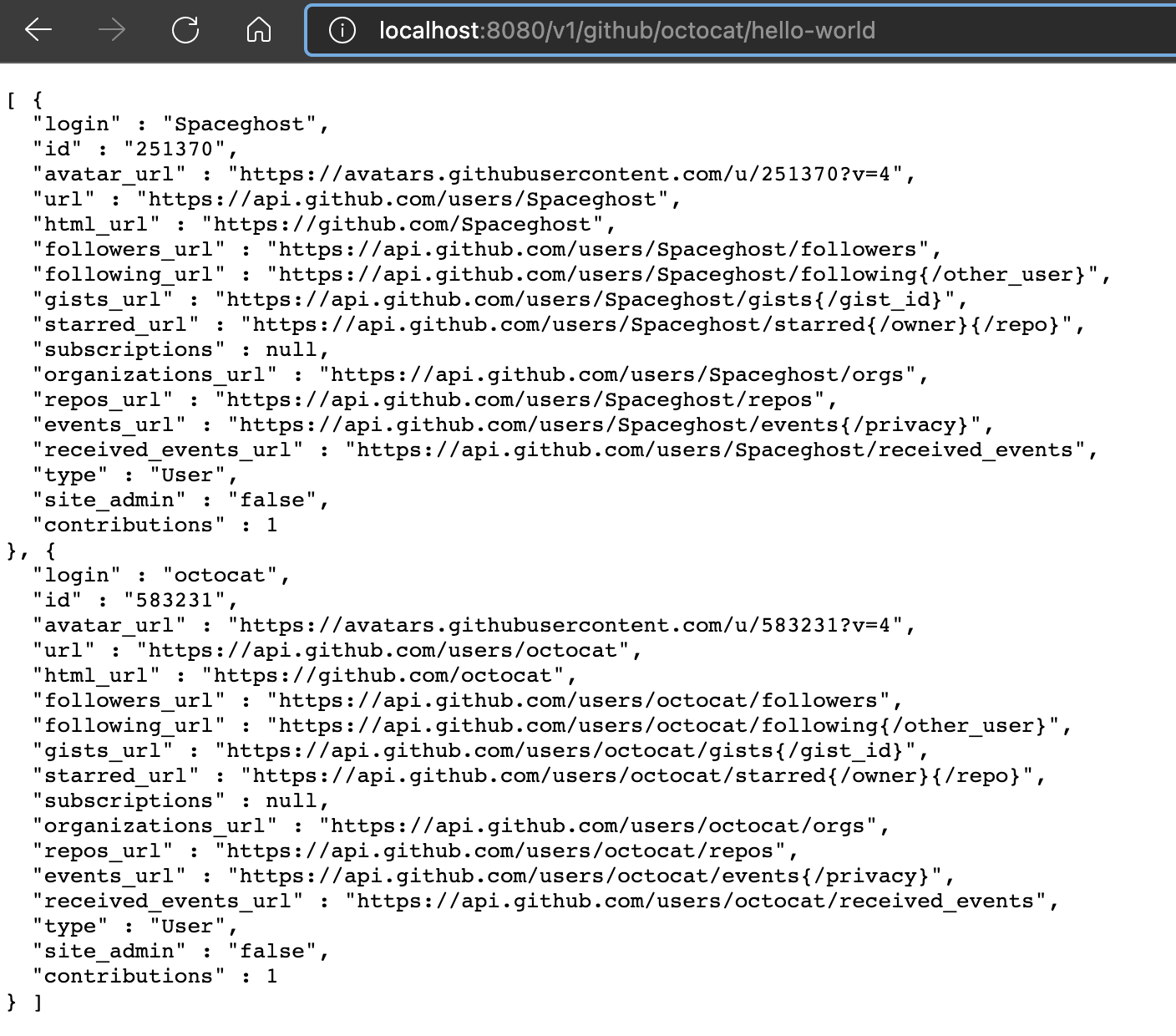The image size is (1176, 1036).
Task: Click Spaceghost following{/other_user} URL value
Action: (683, 275)
